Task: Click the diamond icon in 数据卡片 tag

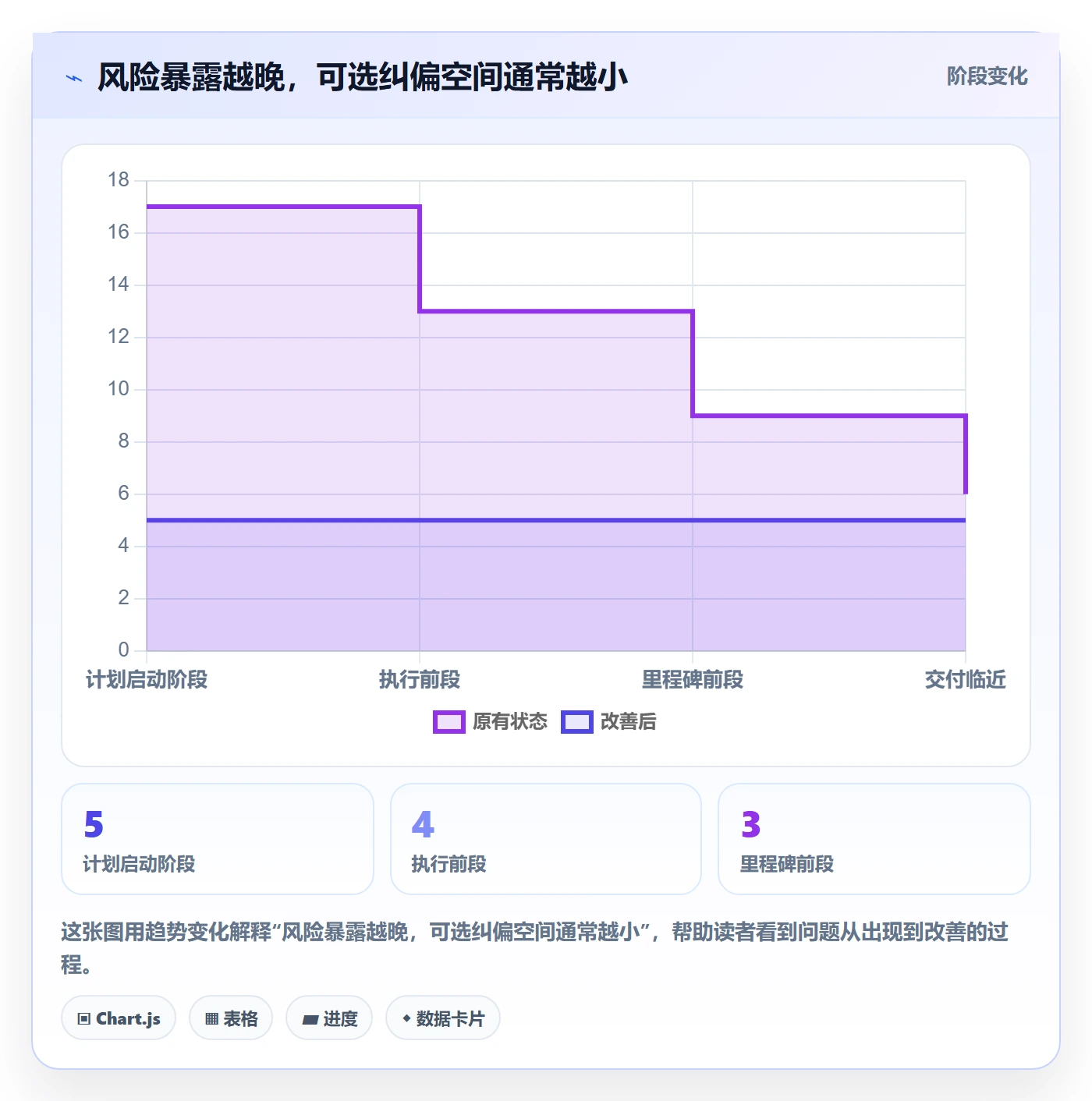Action: pos(406,1018)
